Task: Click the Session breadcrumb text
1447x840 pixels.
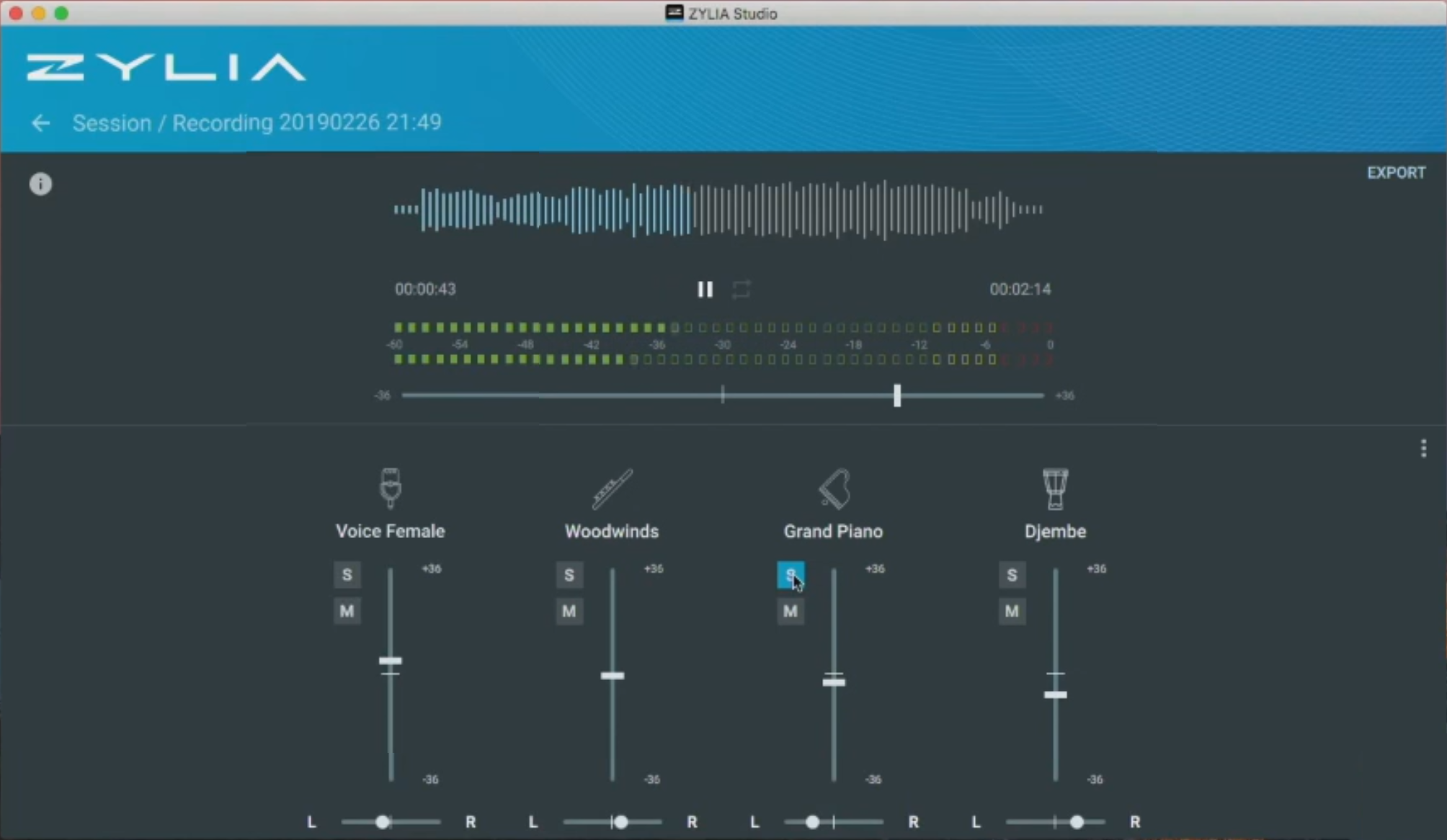Action: [112, 123]
